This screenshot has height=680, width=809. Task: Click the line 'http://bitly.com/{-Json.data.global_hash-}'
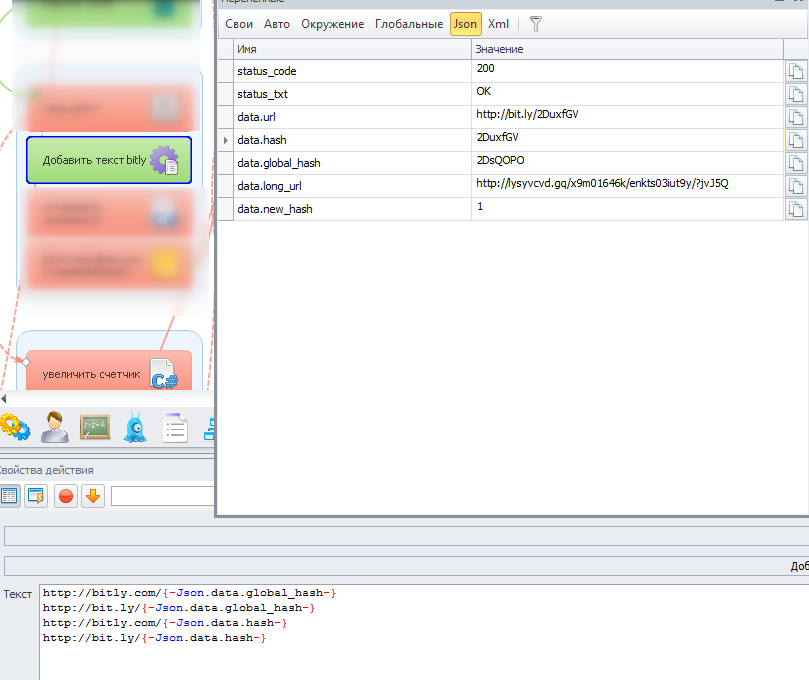pos(189,593)
